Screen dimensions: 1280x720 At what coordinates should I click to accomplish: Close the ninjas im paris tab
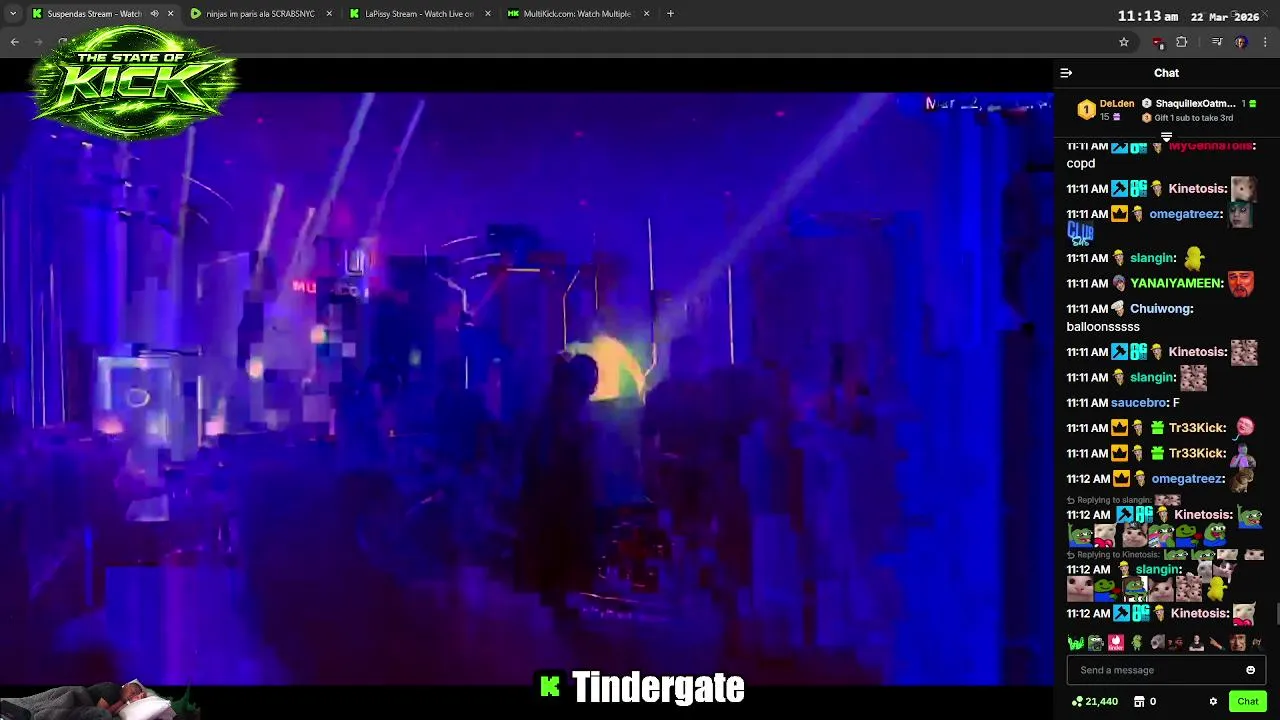[x=329, y=14]
